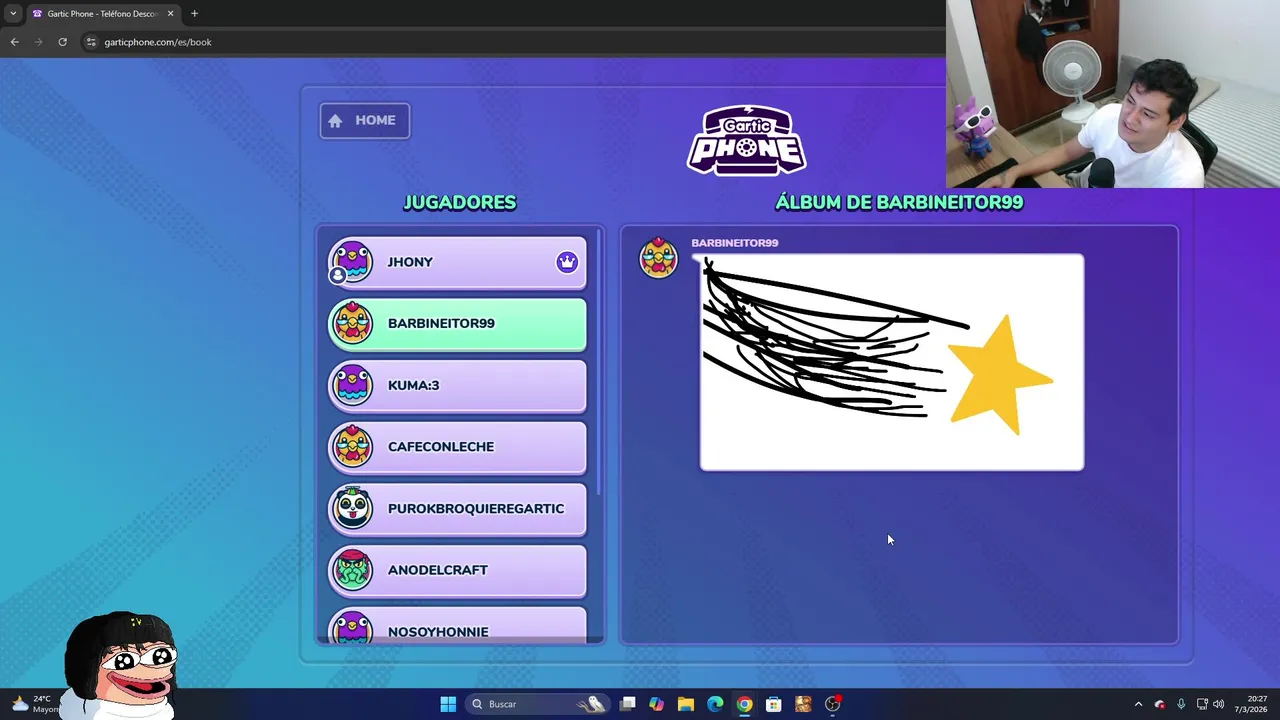Click the house icon in HOME button
The height and width of the screenshot is (720, 1280).
tap(335, 121)
